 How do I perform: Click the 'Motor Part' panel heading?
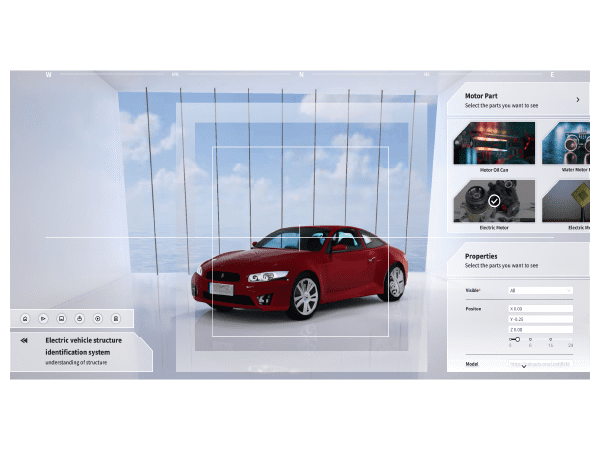pyautogui.click(x=481, y=96)
